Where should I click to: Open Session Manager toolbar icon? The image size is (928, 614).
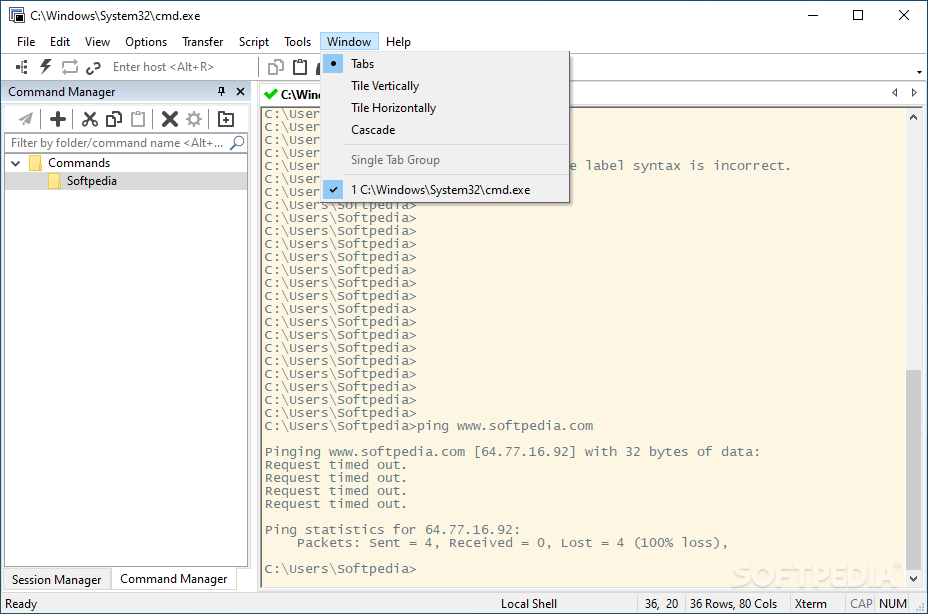(22, 67)
